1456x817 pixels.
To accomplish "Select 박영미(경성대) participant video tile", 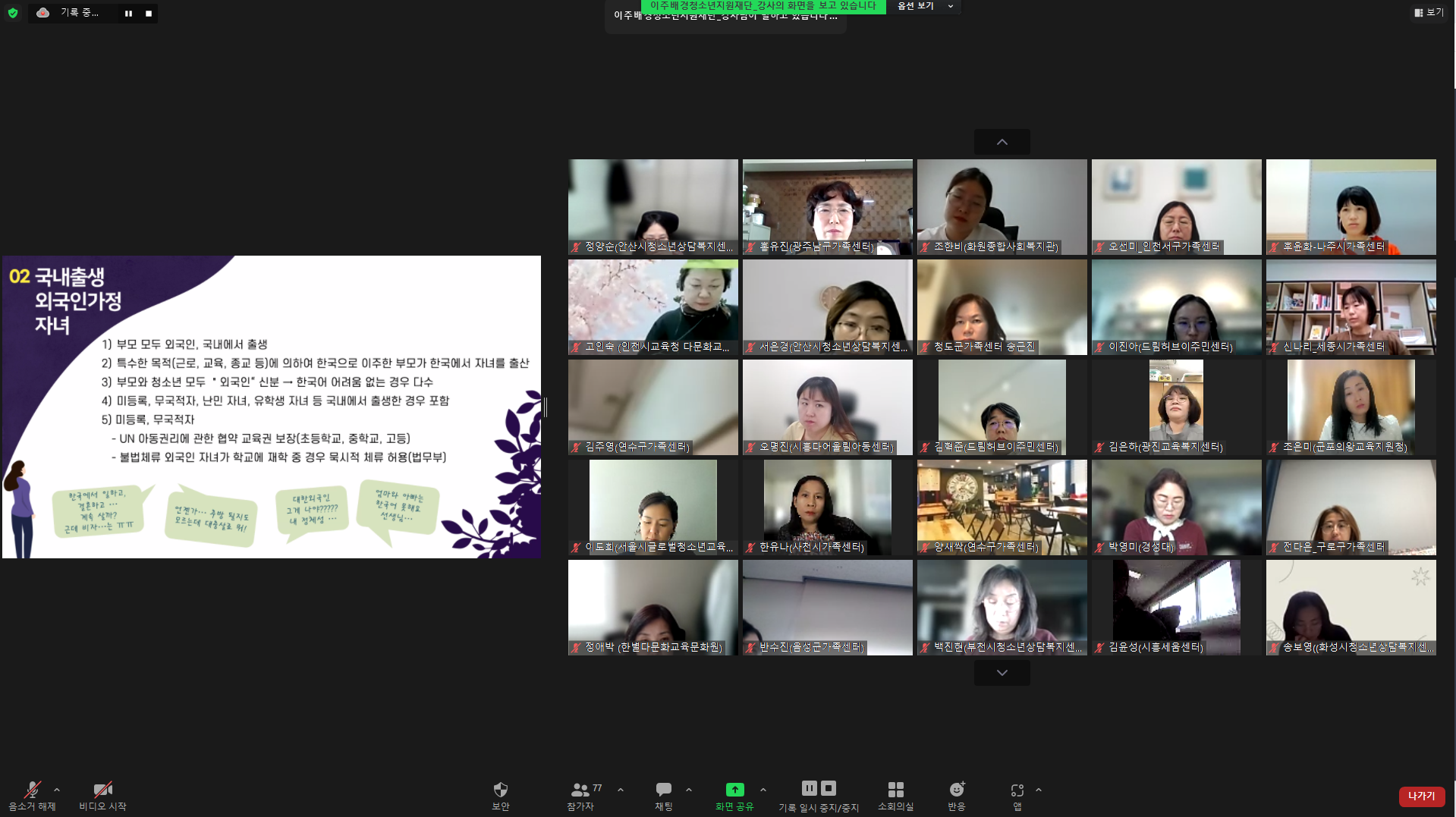I will pos(1176,507).
